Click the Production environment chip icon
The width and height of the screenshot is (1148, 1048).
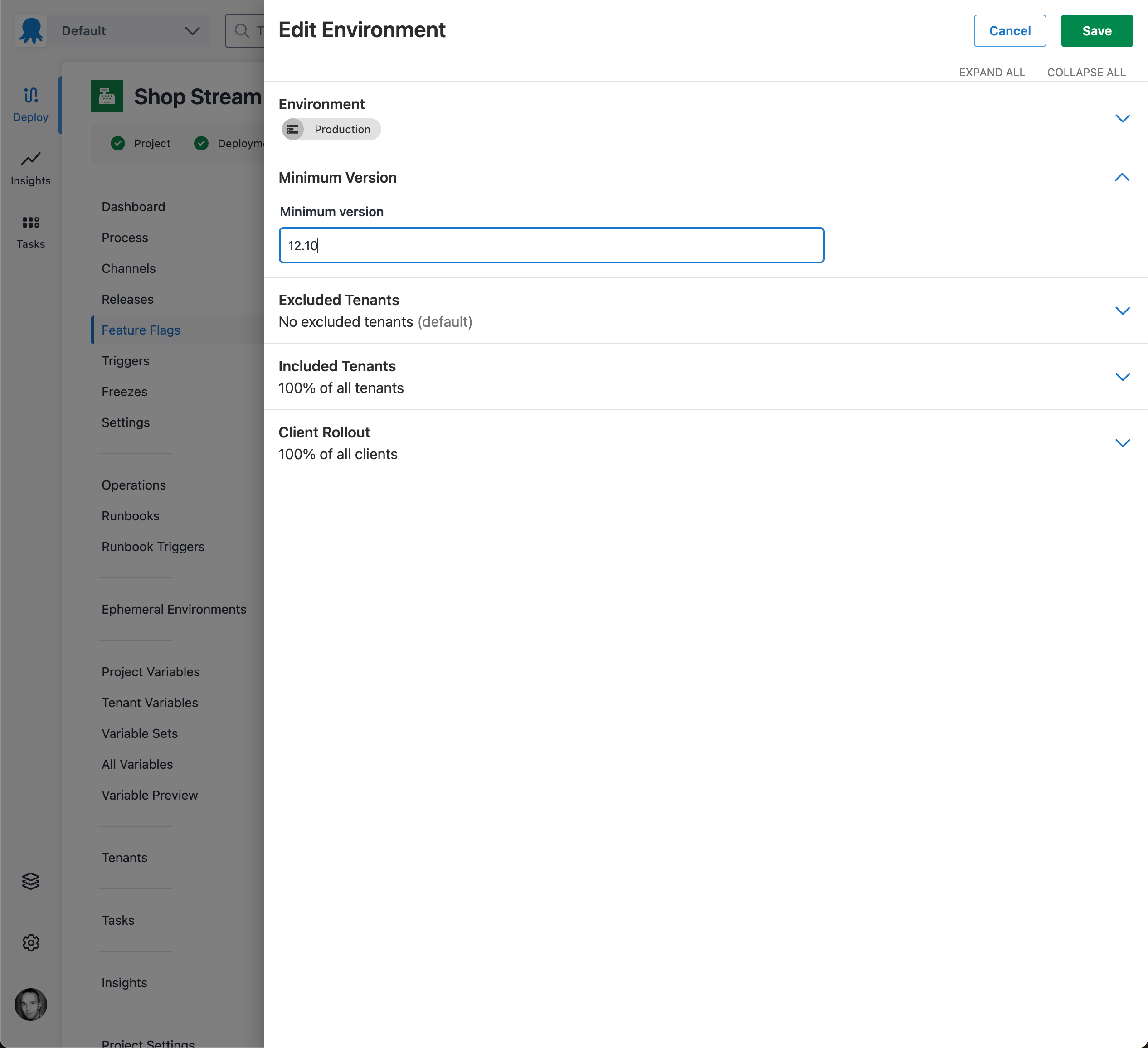[x=293, y=129]
